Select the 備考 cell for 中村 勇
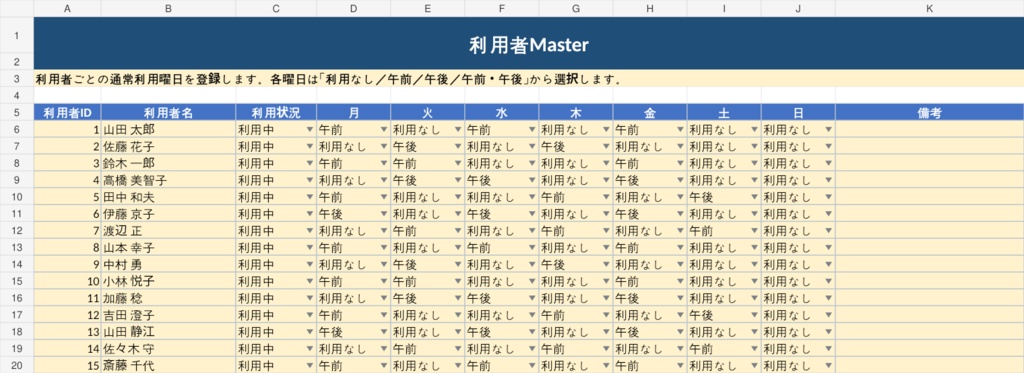 (930, 265)
